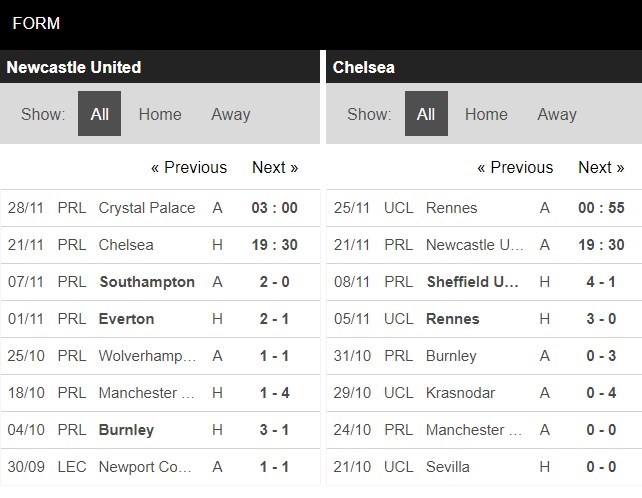
Task: Go to Previous Newcastle matches
Action: point(189,167)
